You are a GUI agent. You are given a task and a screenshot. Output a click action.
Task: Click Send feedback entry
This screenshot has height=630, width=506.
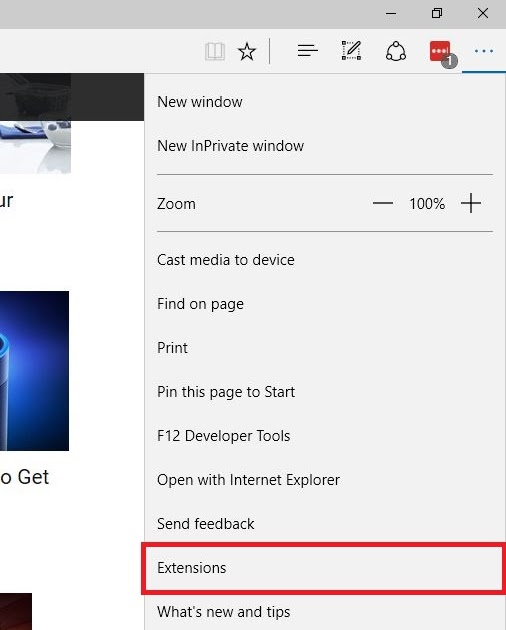point(325,524)
